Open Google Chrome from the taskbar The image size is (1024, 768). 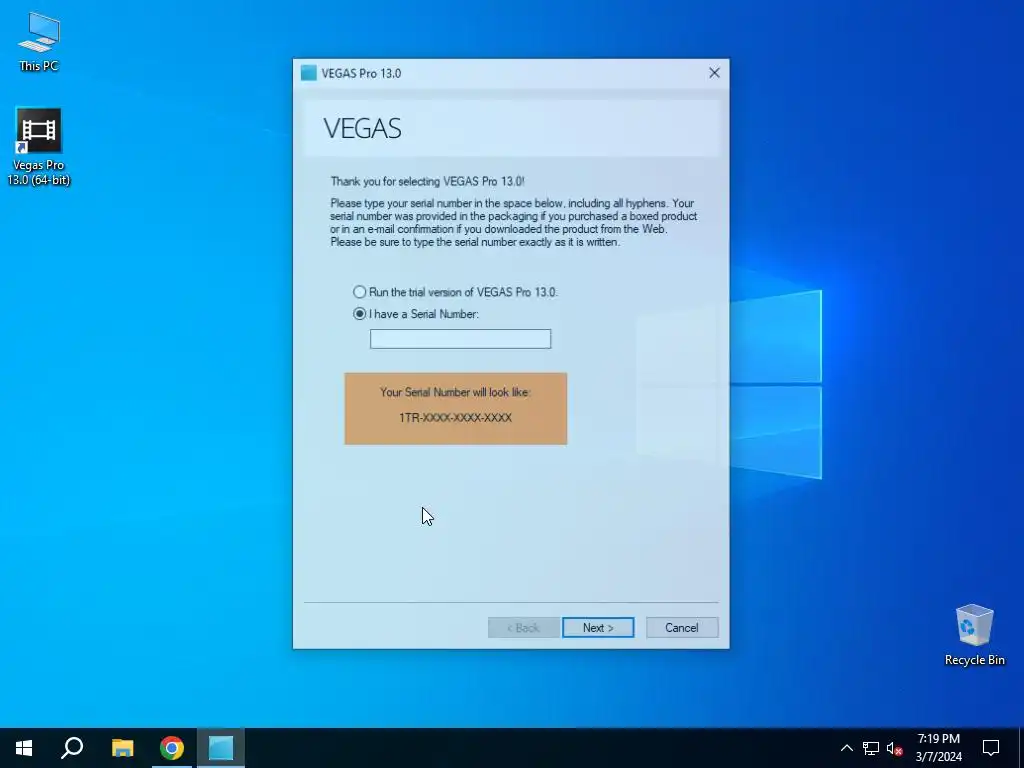tap(172, 748)
